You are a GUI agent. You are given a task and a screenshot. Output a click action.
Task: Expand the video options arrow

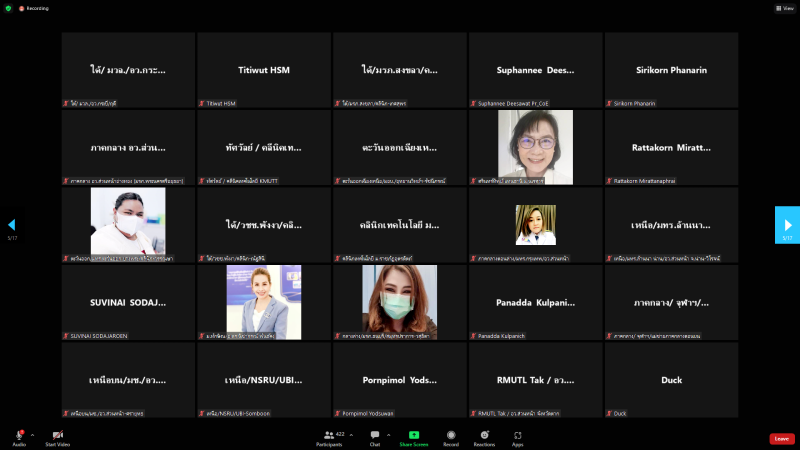click(x=70, y=435)
